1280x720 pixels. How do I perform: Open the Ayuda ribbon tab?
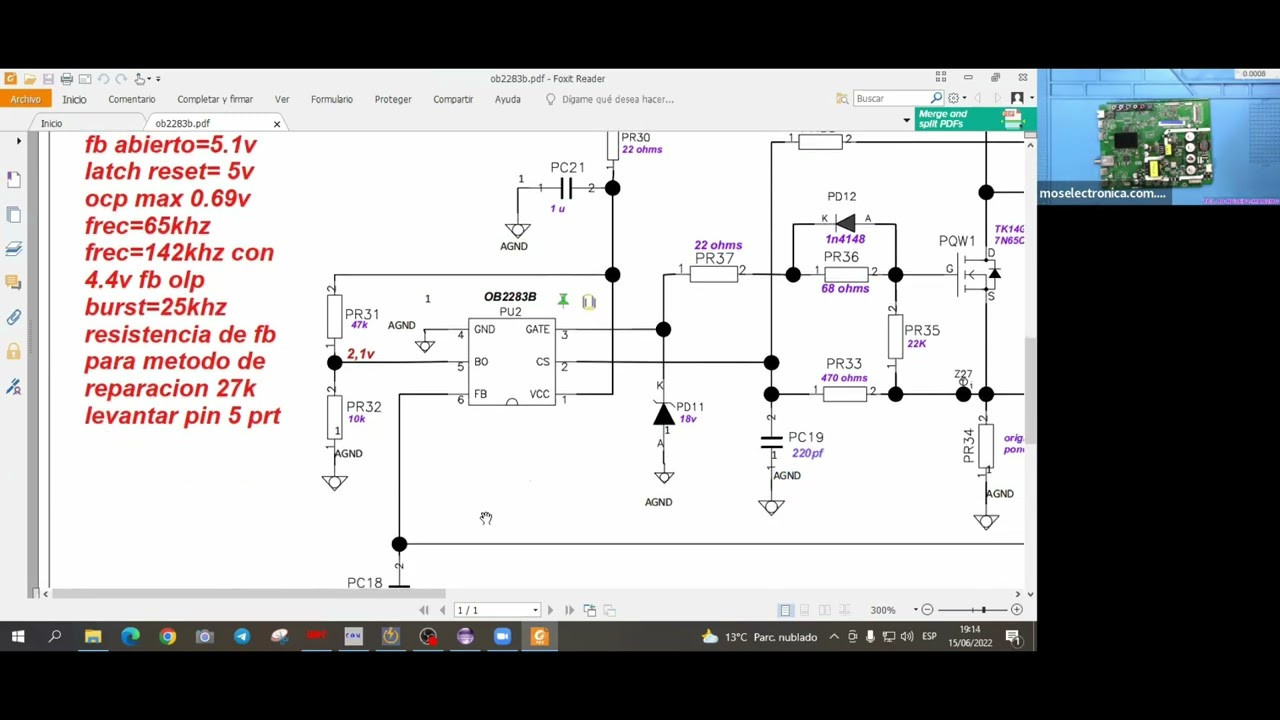(x=508, y=99)
